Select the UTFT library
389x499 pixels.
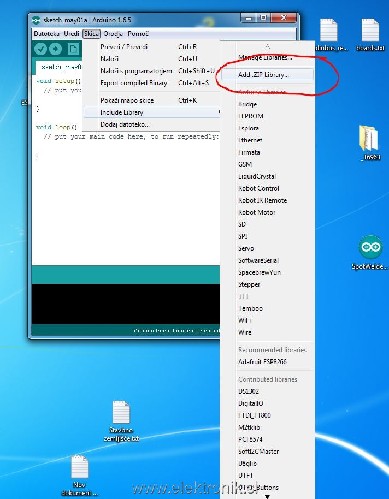pyautogui.click(x=245, y=475)
